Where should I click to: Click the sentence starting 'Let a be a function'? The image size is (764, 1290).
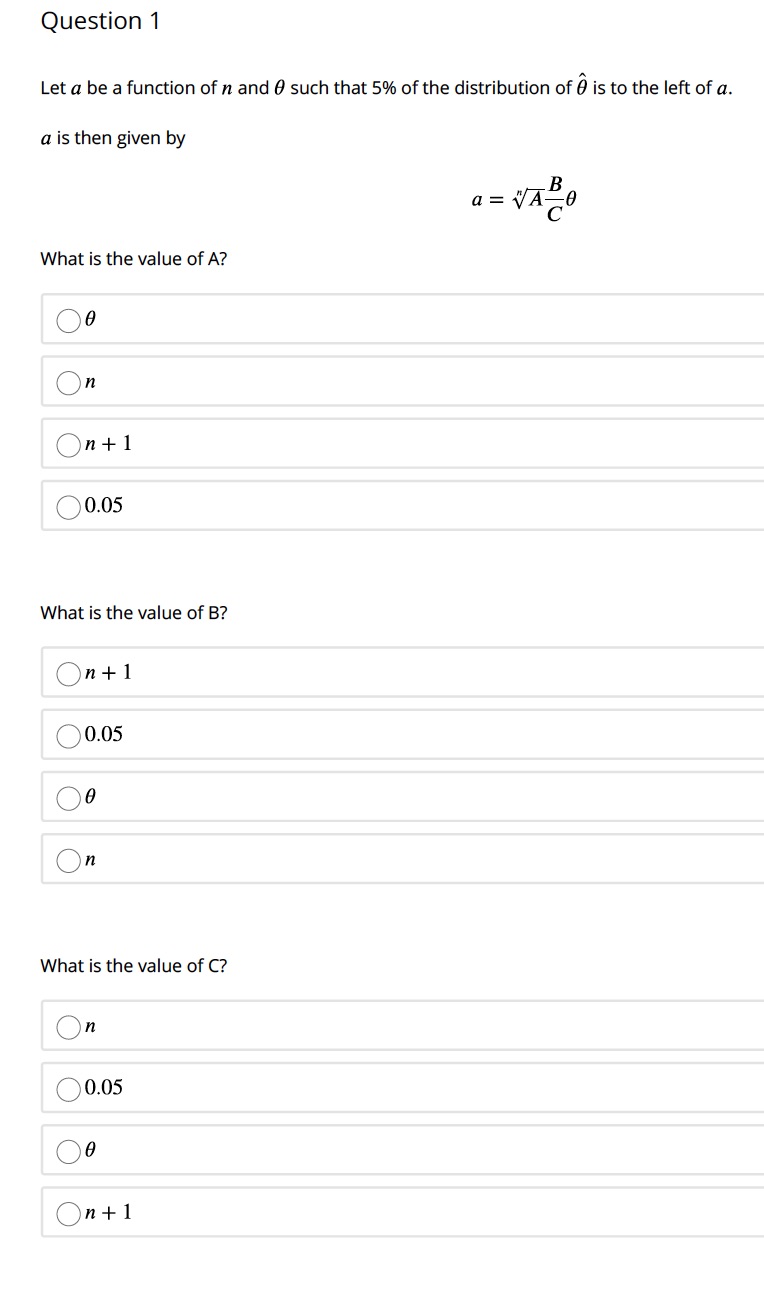386,88
